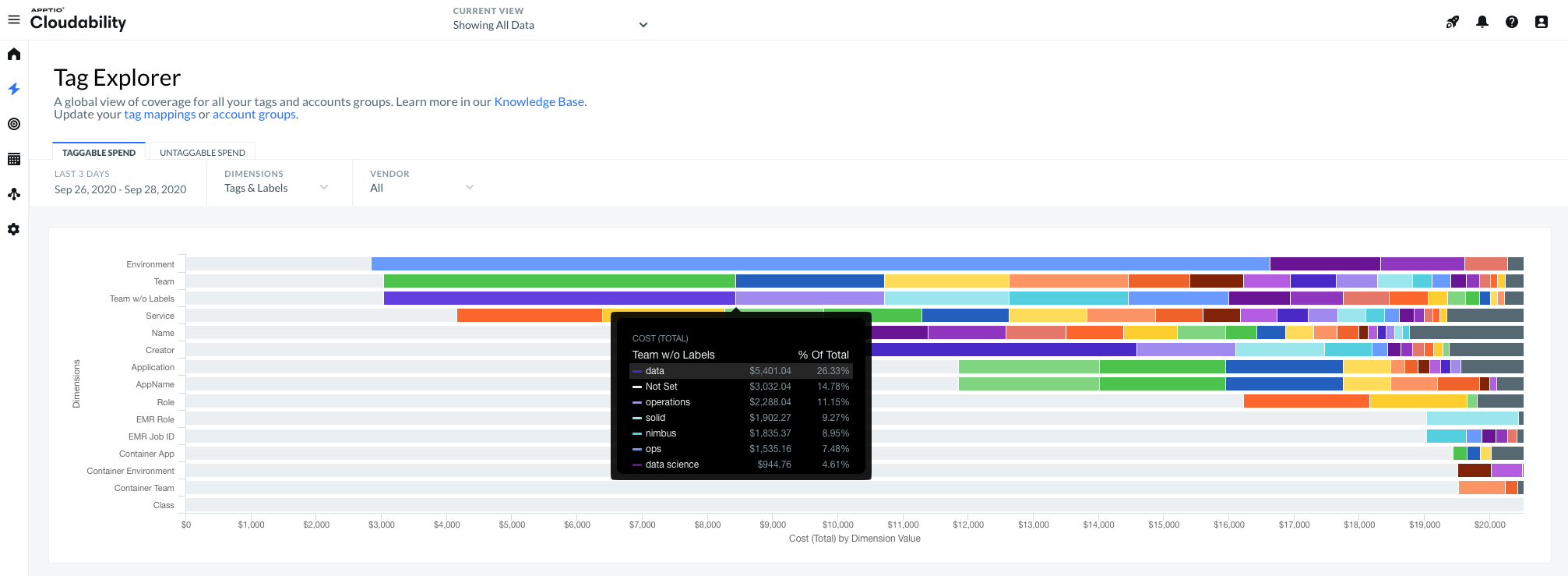Select the 'Service' dimension label

pos(160,316)
